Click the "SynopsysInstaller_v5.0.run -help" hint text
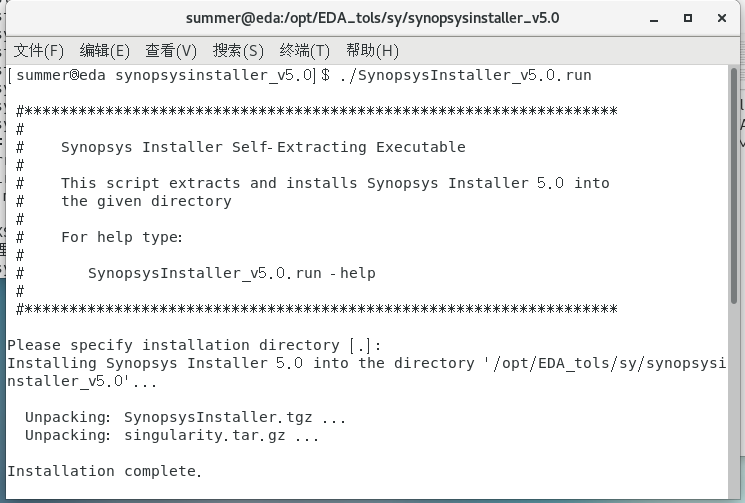 [x=231, y=273]
